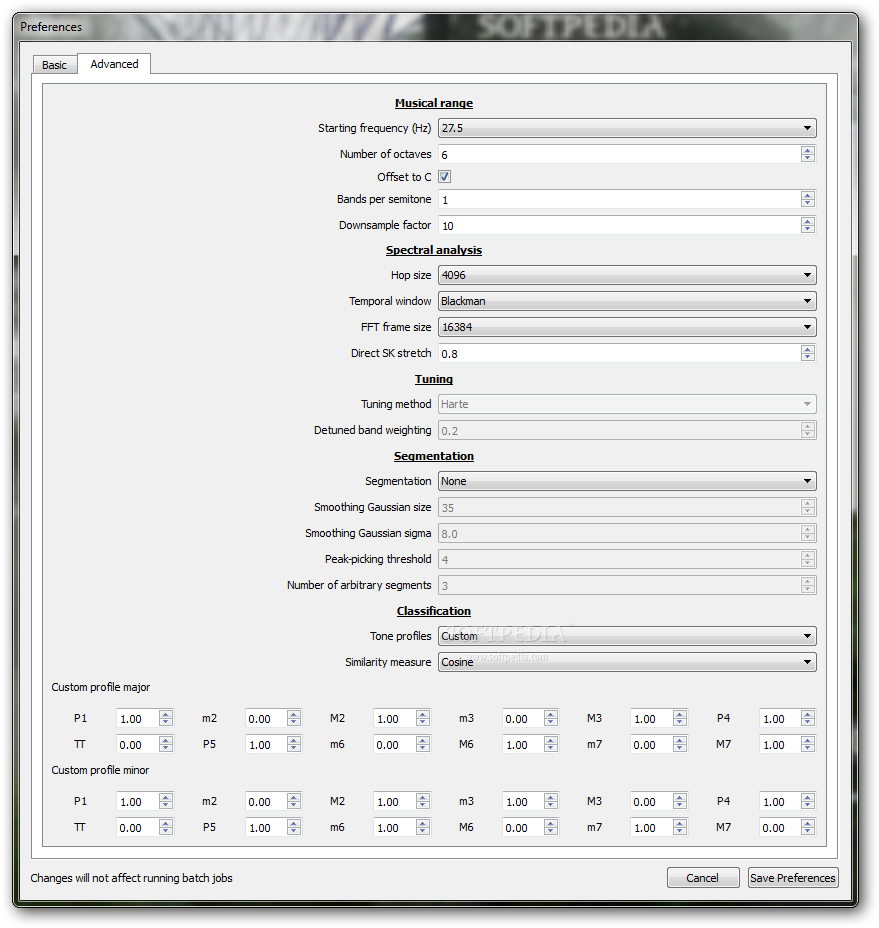879x928 pixels.
Task: Increase Custom profile major TT value
Action: [x=166, y=740]
